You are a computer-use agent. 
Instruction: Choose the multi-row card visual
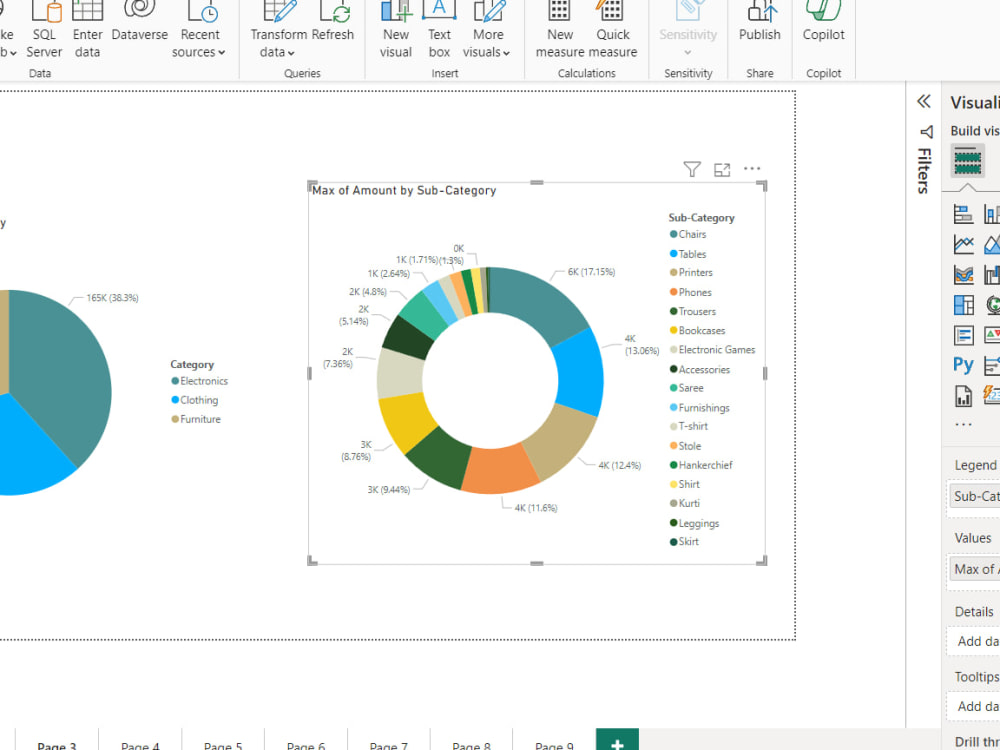tap(964, 335)
